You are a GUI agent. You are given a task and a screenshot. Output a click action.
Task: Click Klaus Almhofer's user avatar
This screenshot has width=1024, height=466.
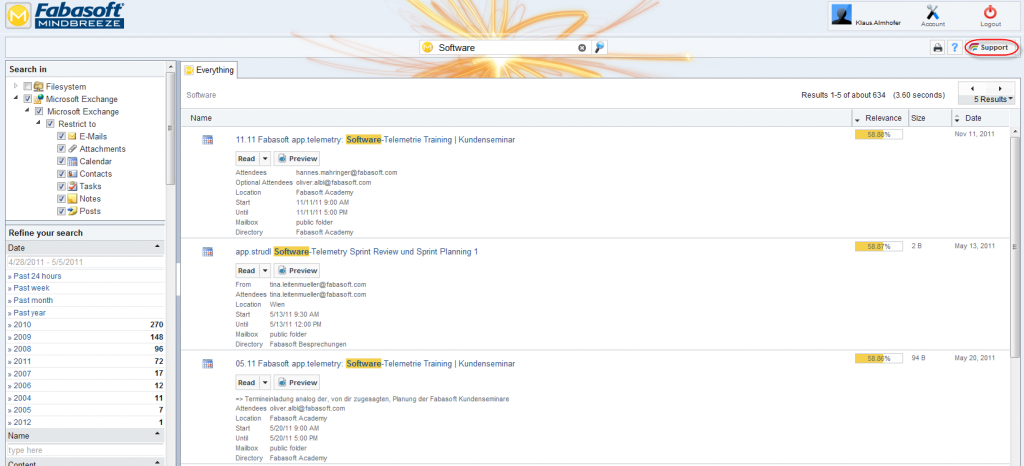841,15
